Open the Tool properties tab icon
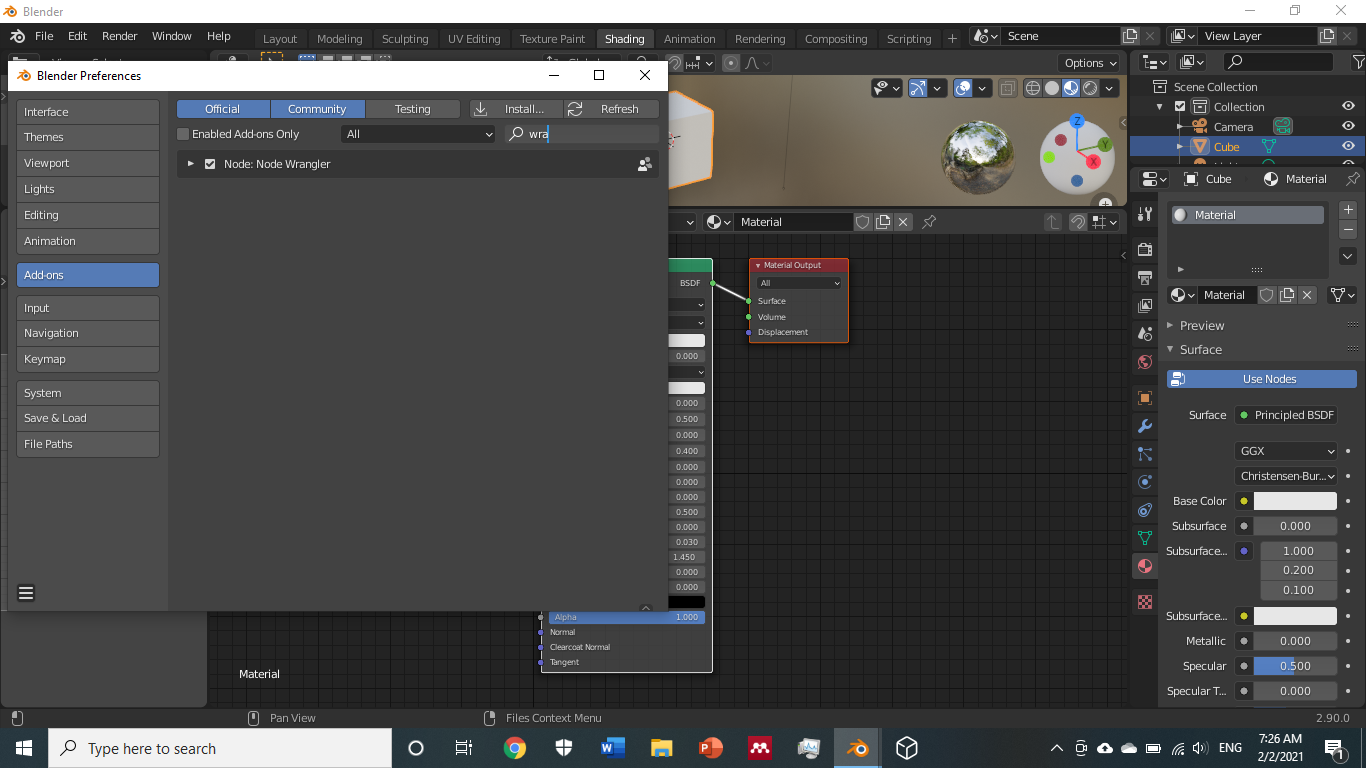Image resolution: width=1366 pixels, height=768 pixels. [1145, 214]
